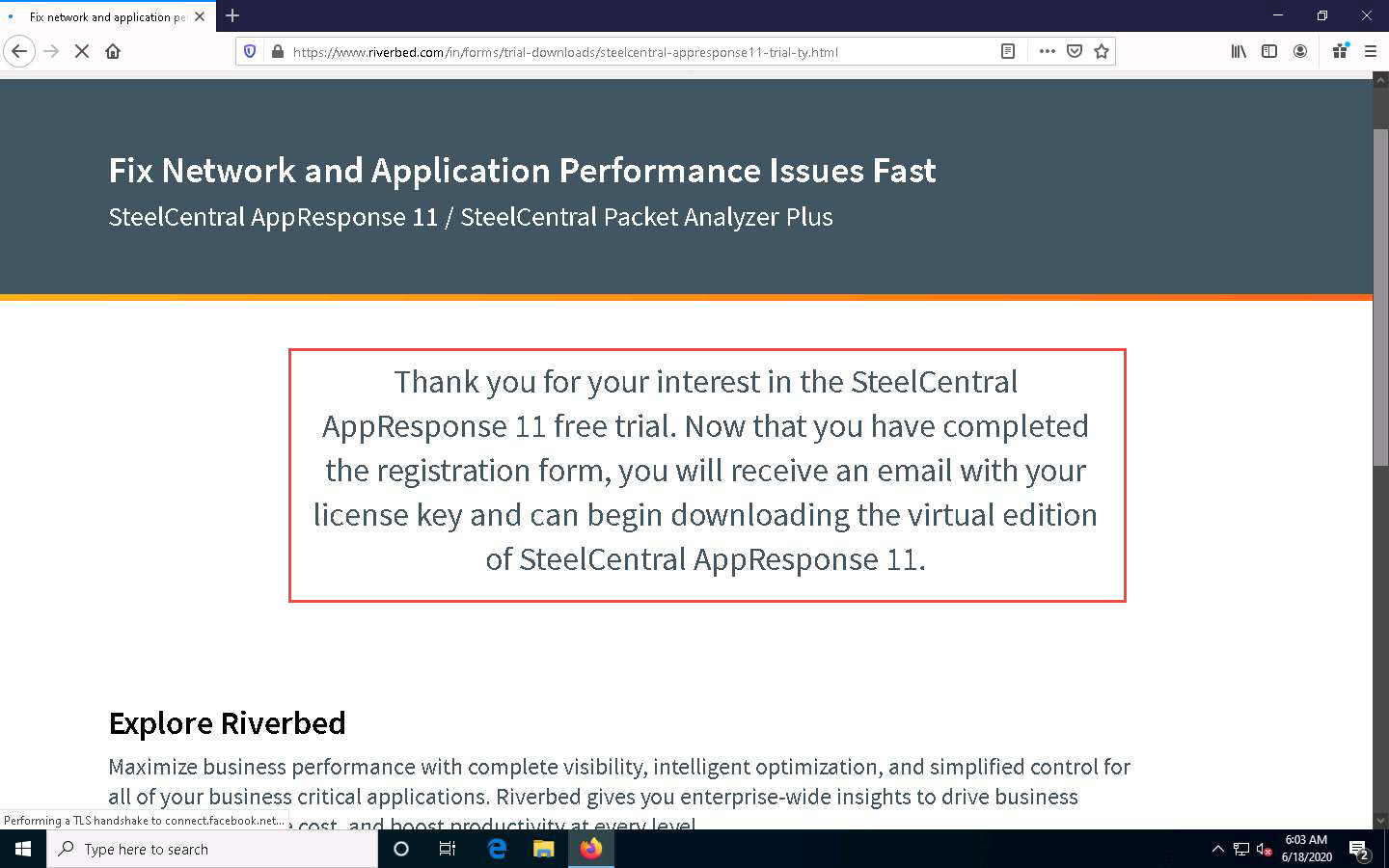The height and width of the screenshot is (868, 1389).
Task: Open the tracking protection shield icon
Action: tap(250, 52)
